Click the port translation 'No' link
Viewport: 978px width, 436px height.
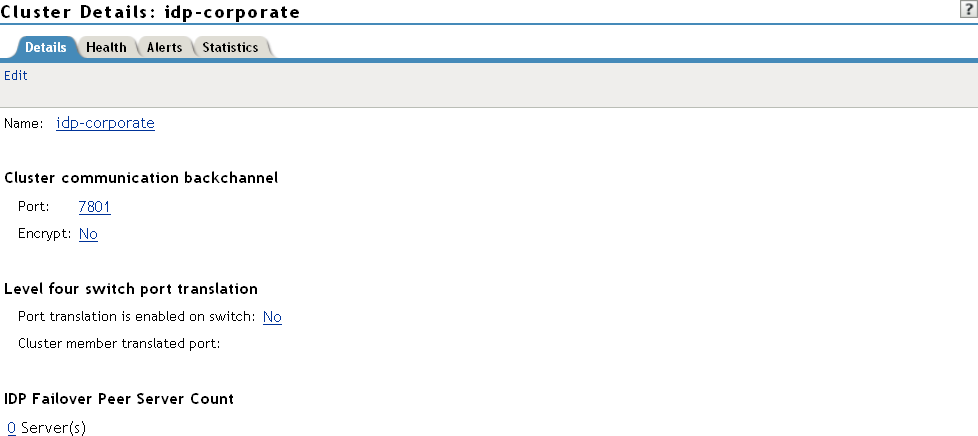[x=272, y=317]
